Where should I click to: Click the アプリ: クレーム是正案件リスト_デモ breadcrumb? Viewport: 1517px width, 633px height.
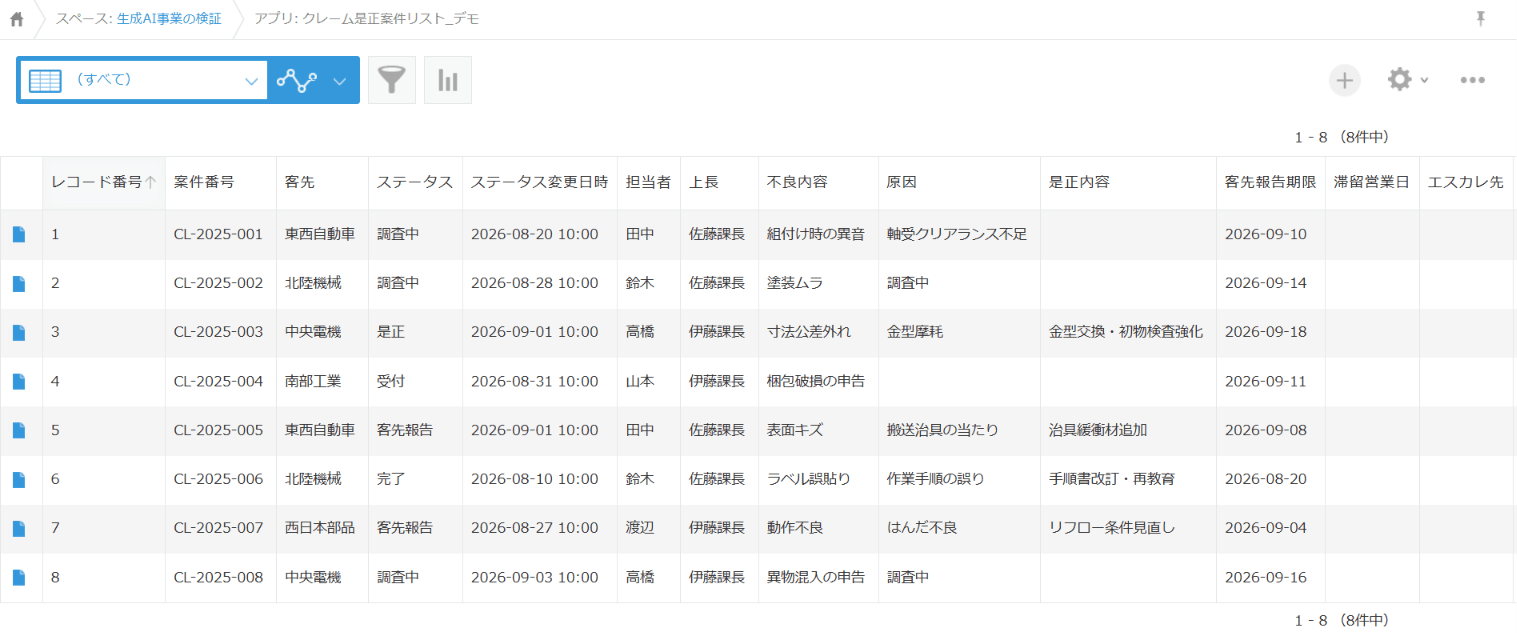366,19
